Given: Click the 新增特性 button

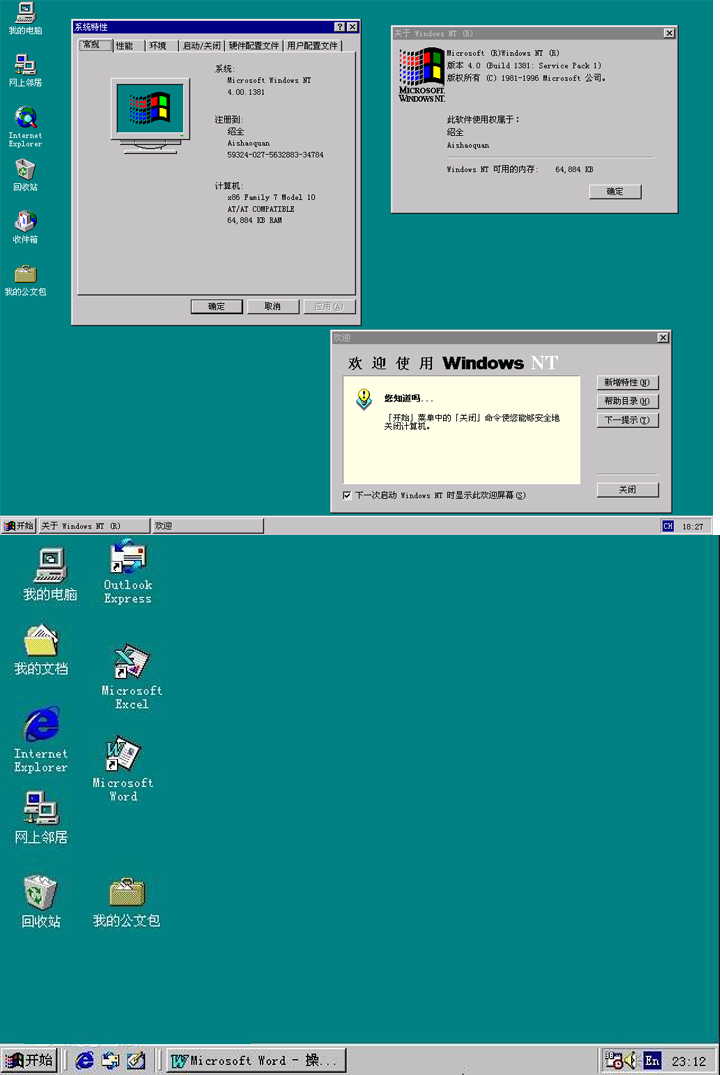Looking at the screenshot, I should [627, 383].
